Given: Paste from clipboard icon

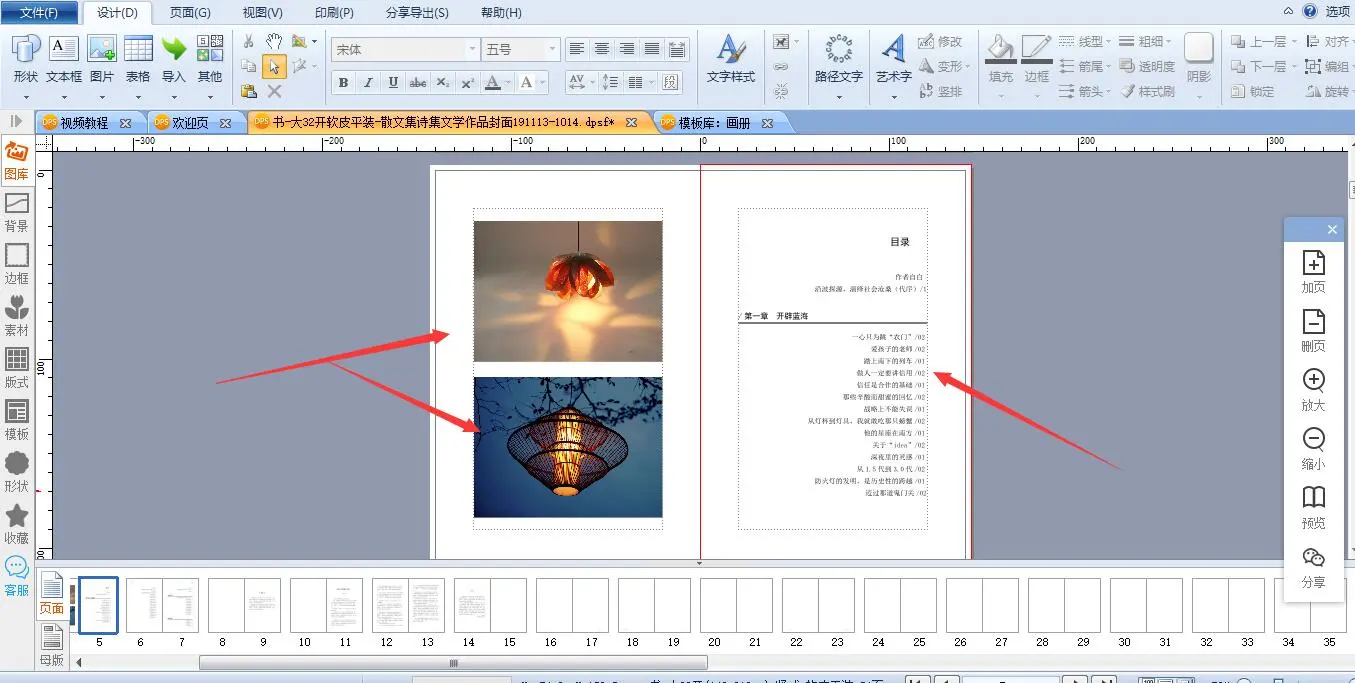Looking at the screenshot, I should click(249, 91).
